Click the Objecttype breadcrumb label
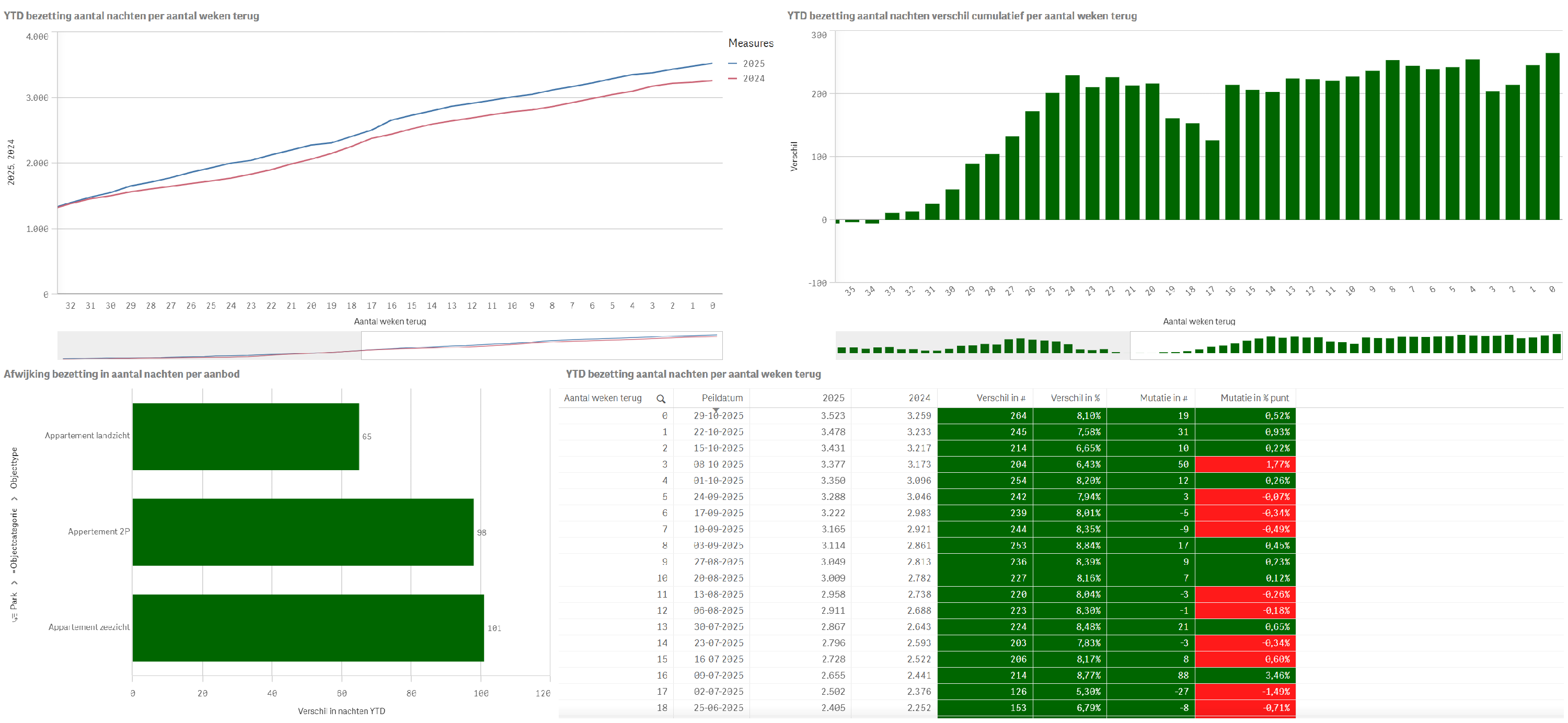1568x723 pixels. (14, 468)
